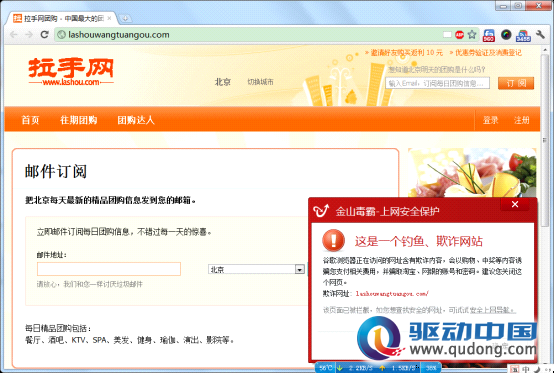Screen dimensions: 554x373
Task: Click the food thumbnail image on right
Action: [472, 172]
